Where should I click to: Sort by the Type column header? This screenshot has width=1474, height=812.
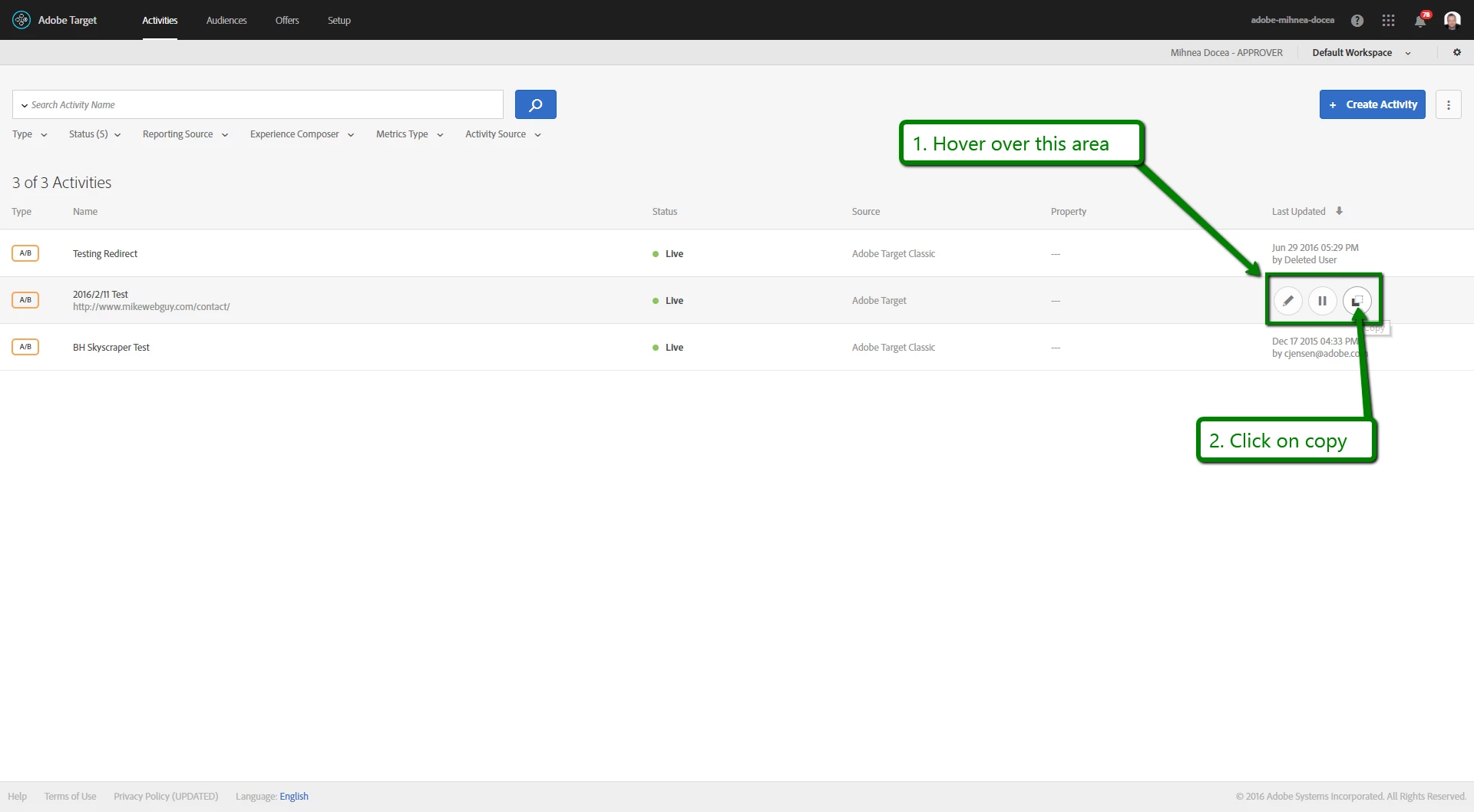coord(21,212)
